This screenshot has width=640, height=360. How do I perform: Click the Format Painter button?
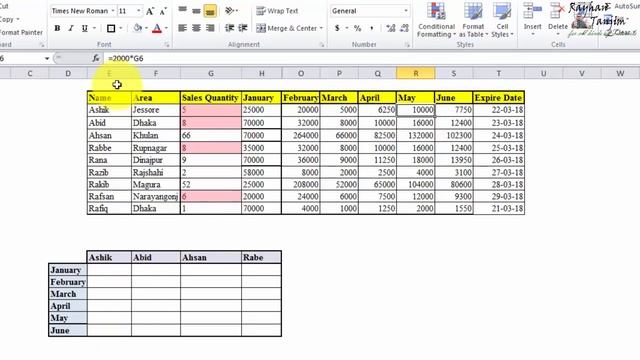point(21,32)
